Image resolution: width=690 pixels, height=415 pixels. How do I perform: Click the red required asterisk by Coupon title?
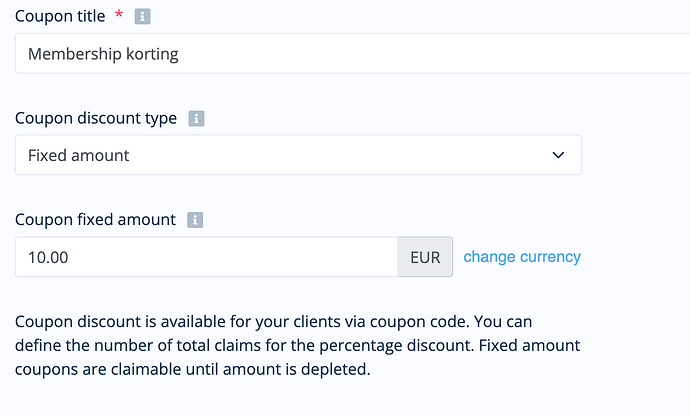119,15
